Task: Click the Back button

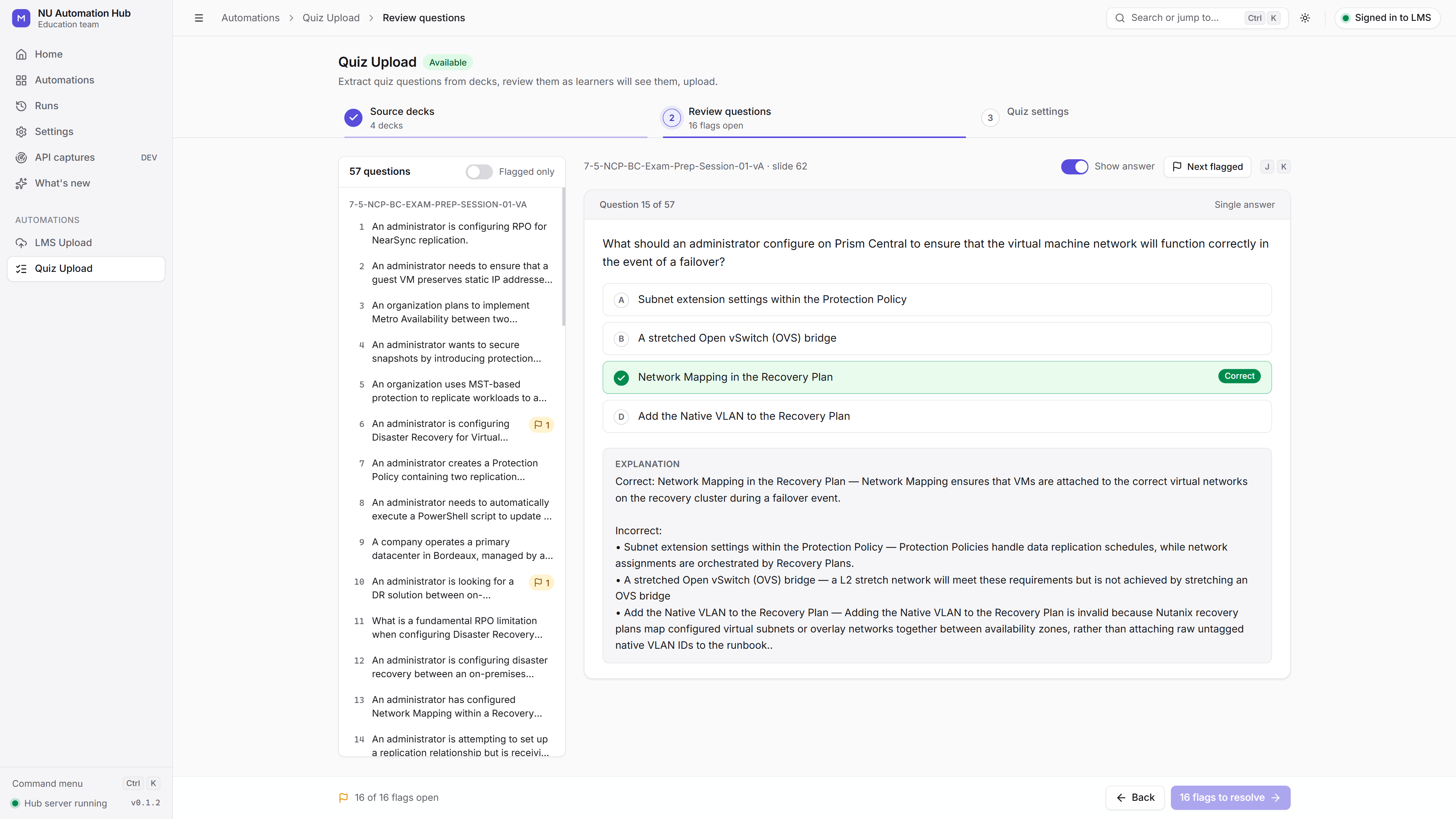Action: click(1135, 797)
